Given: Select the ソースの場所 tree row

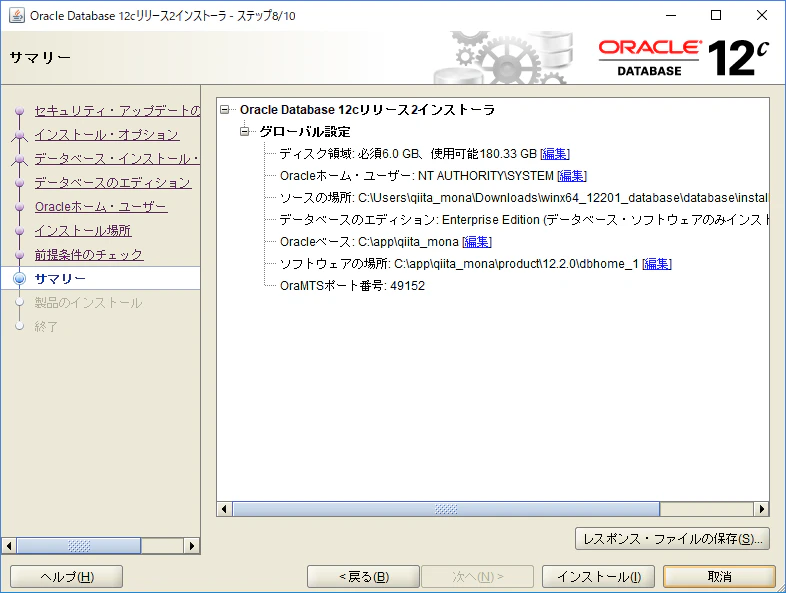Looking at the screenshot, I should (524, 198).
